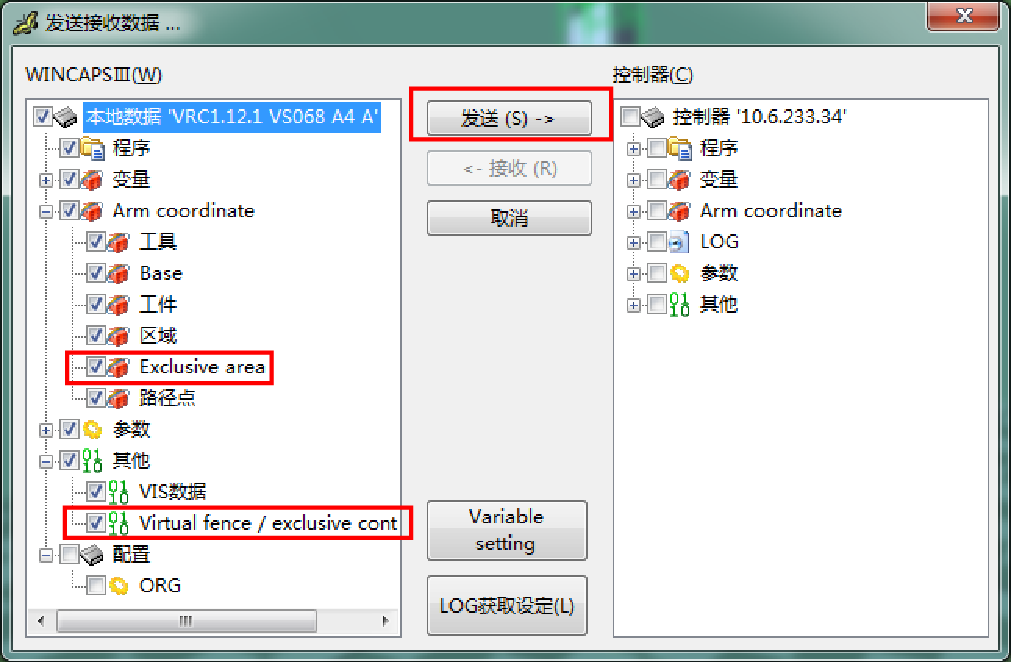Viewport: 1011px width, 662px height.
Task: Enable the 配置 checkbox
Action: point(69,554)
